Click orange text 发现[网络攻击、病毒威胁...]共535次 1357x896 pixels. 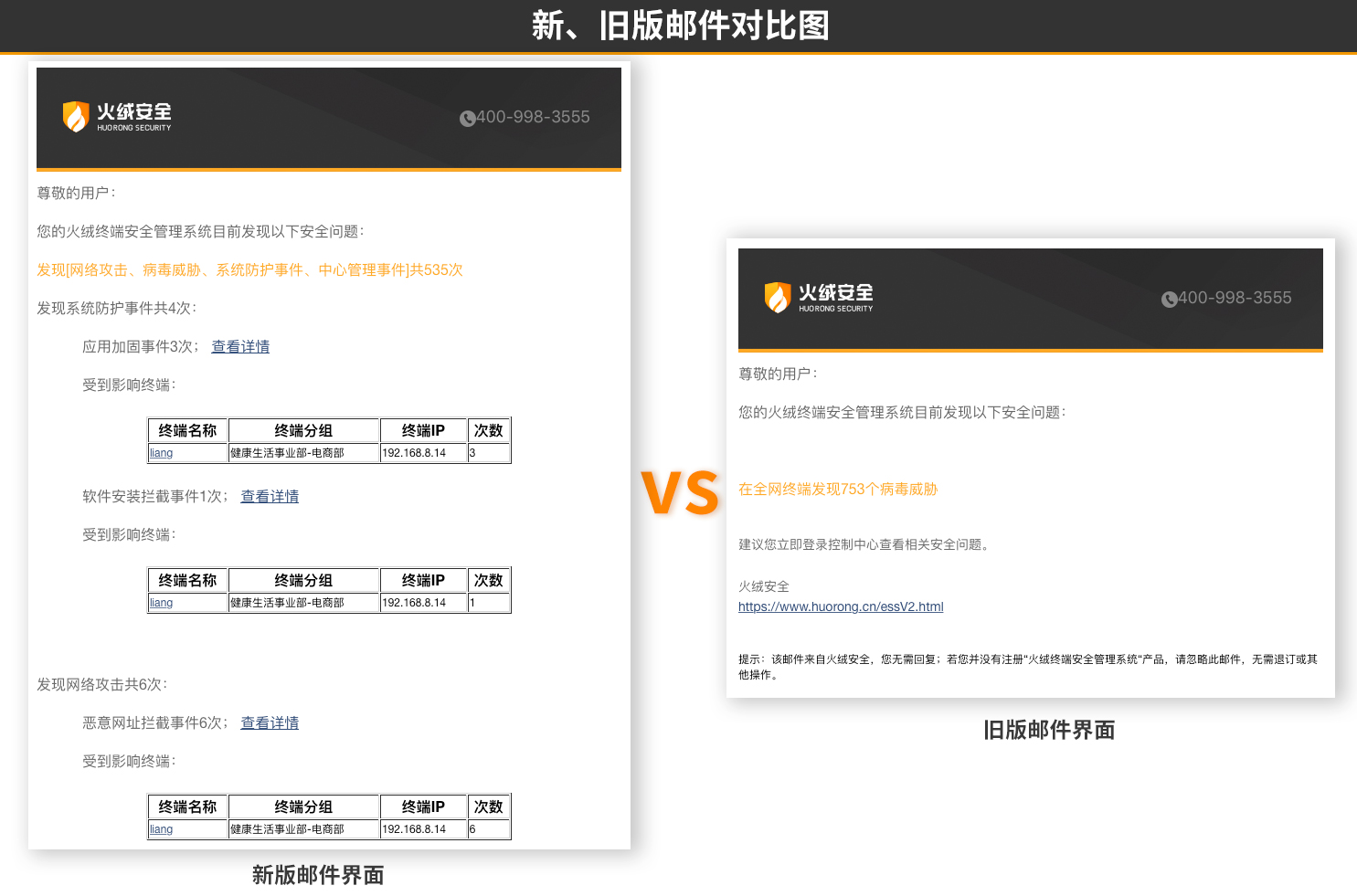[x=249, y=269]
